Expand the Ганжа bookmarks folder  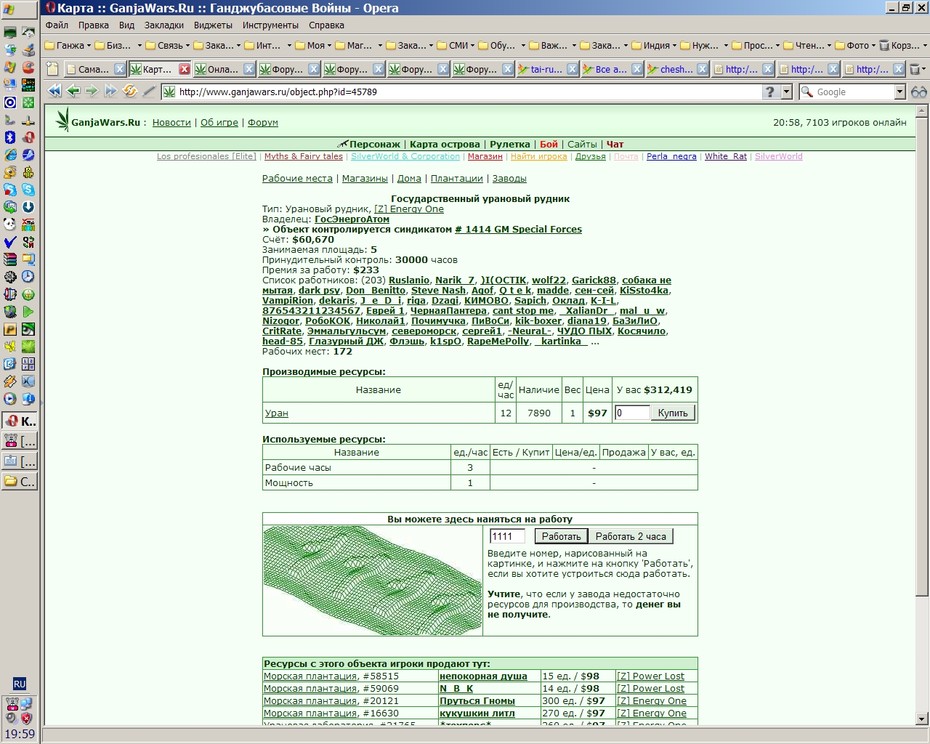[x=67, y=45]
